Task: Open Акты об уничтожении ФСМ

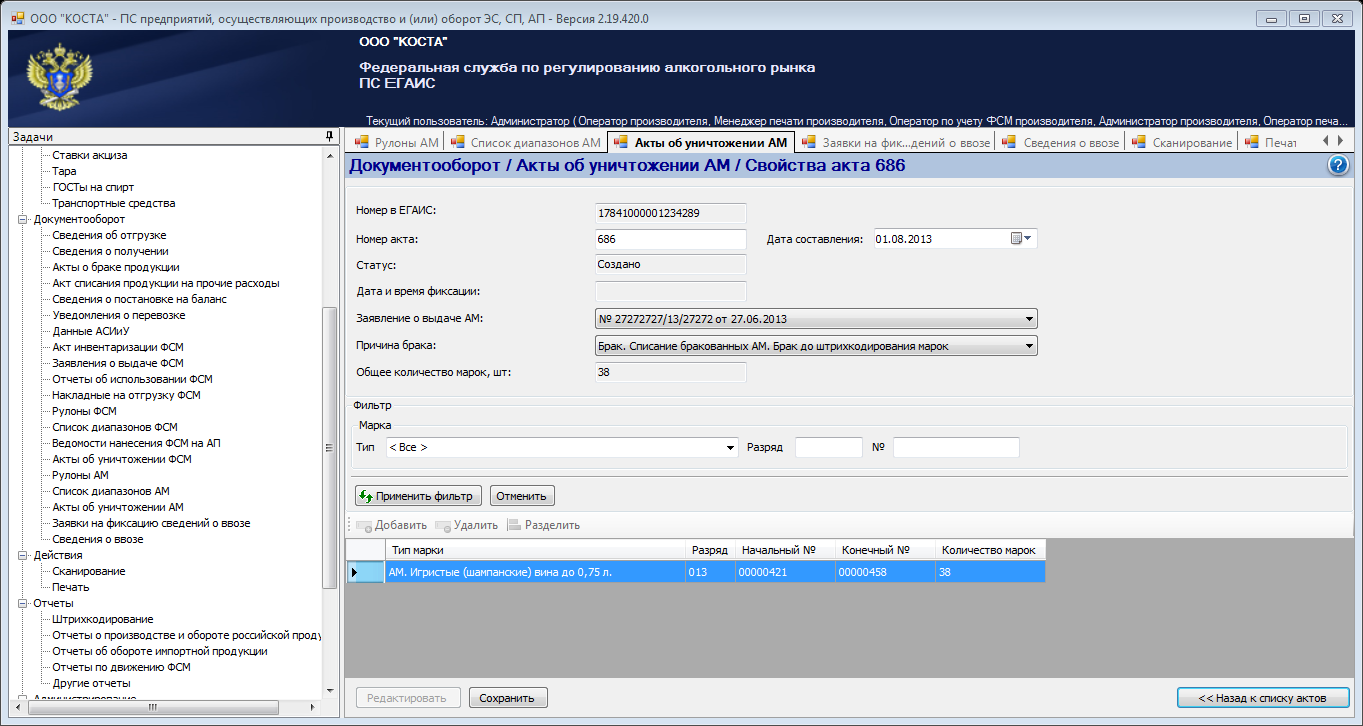Action: (122, 459)
